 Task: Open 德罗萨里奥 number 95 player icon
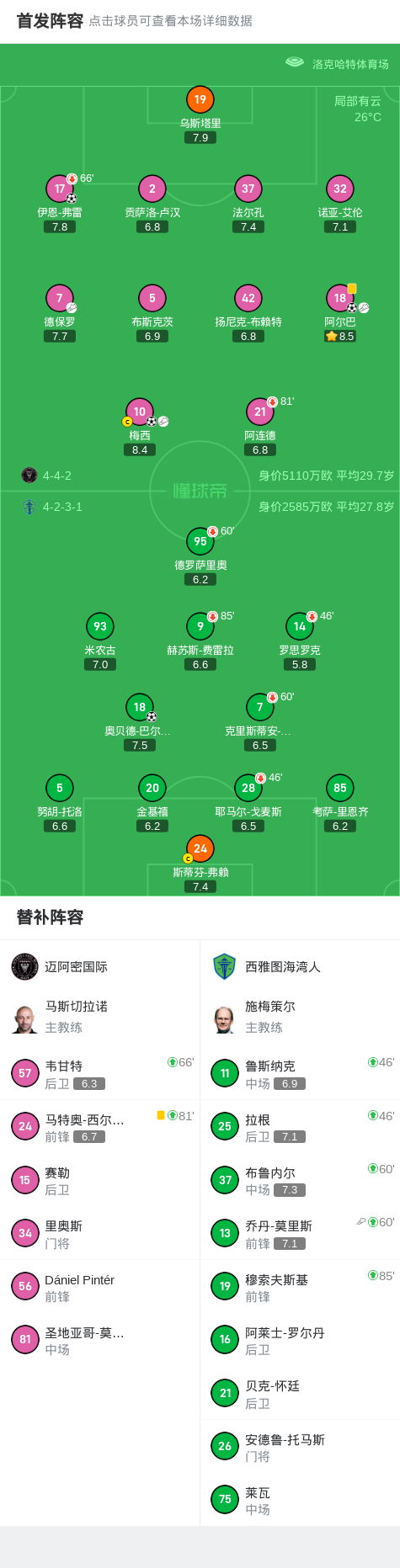click(200, 541)
